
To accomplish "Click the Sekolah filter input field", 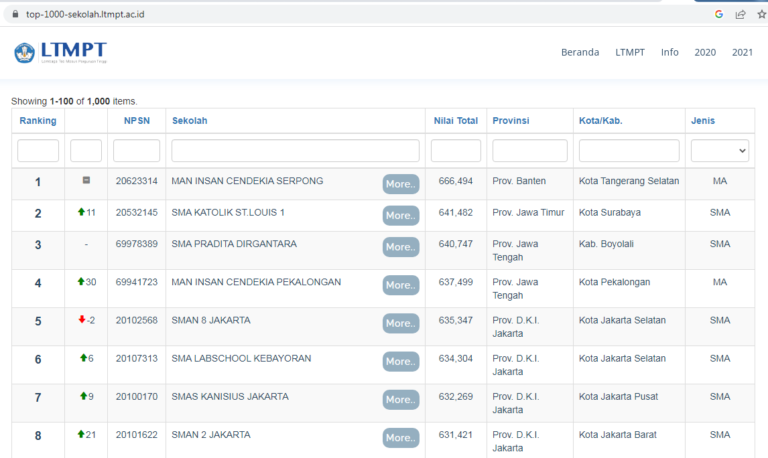I will (295, 150).
